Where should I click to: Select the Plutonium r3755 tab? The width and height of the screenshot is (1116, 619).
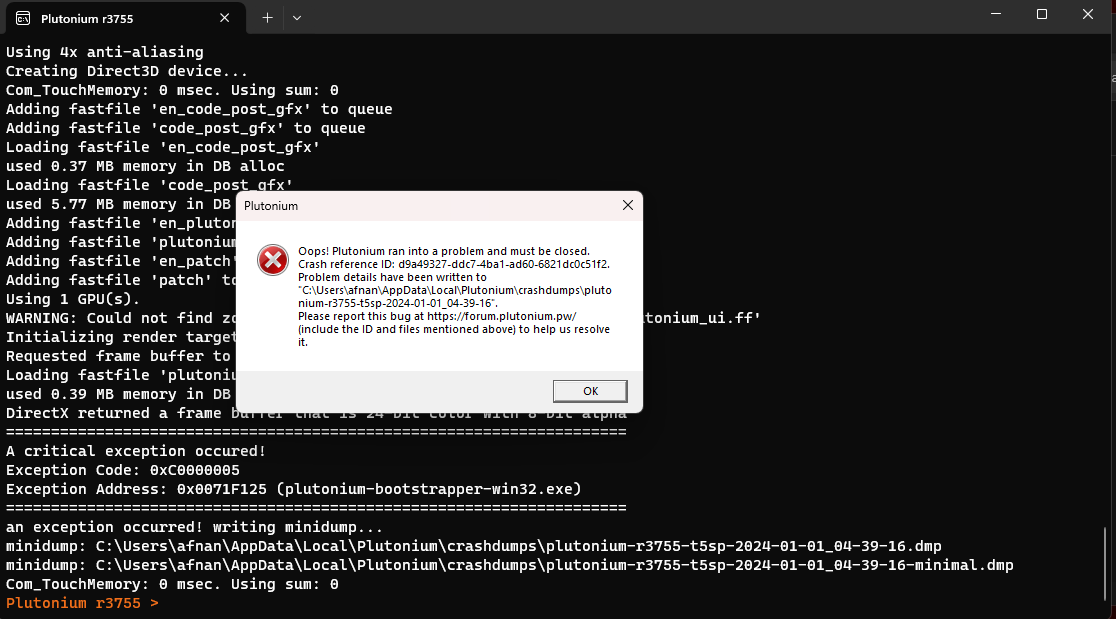click(x=125, y=18)
